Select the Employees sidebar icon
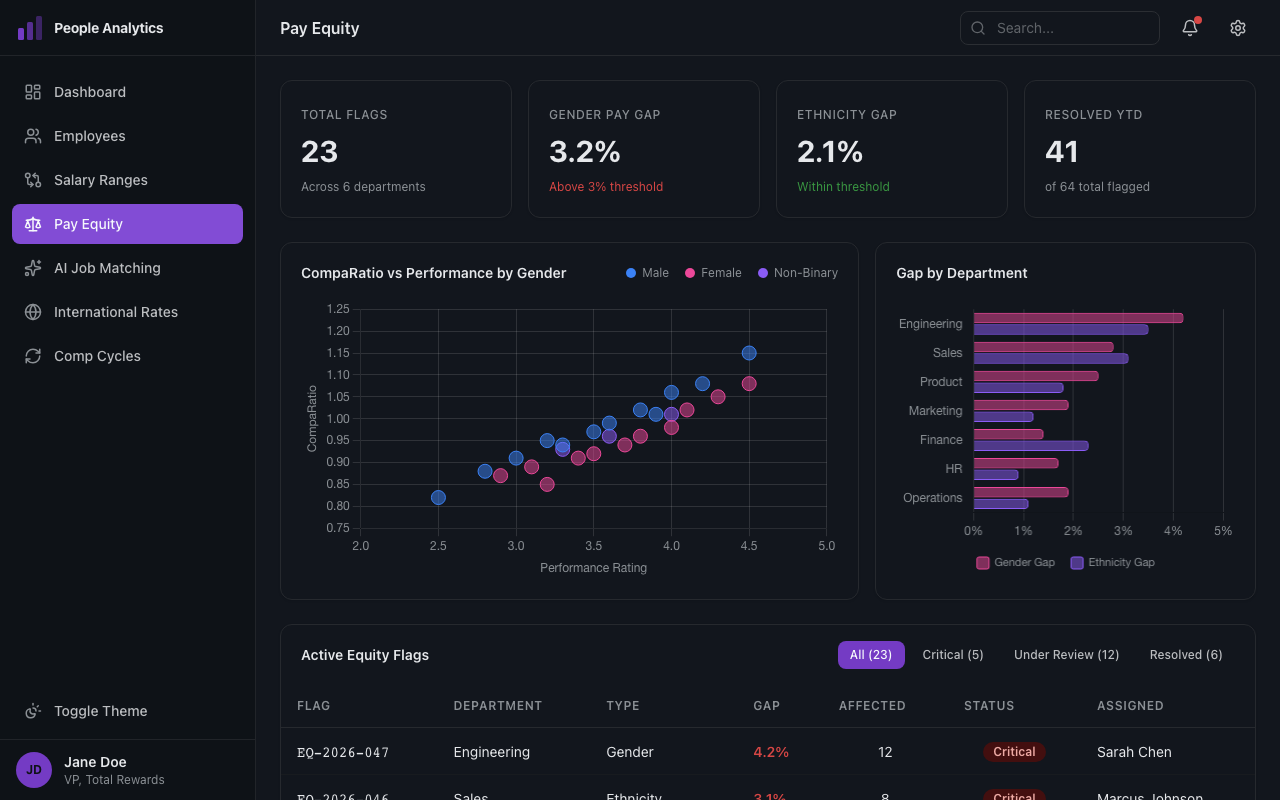Image resolution: width=1280 pixels, height=800 pixels. tap(32, 136)
